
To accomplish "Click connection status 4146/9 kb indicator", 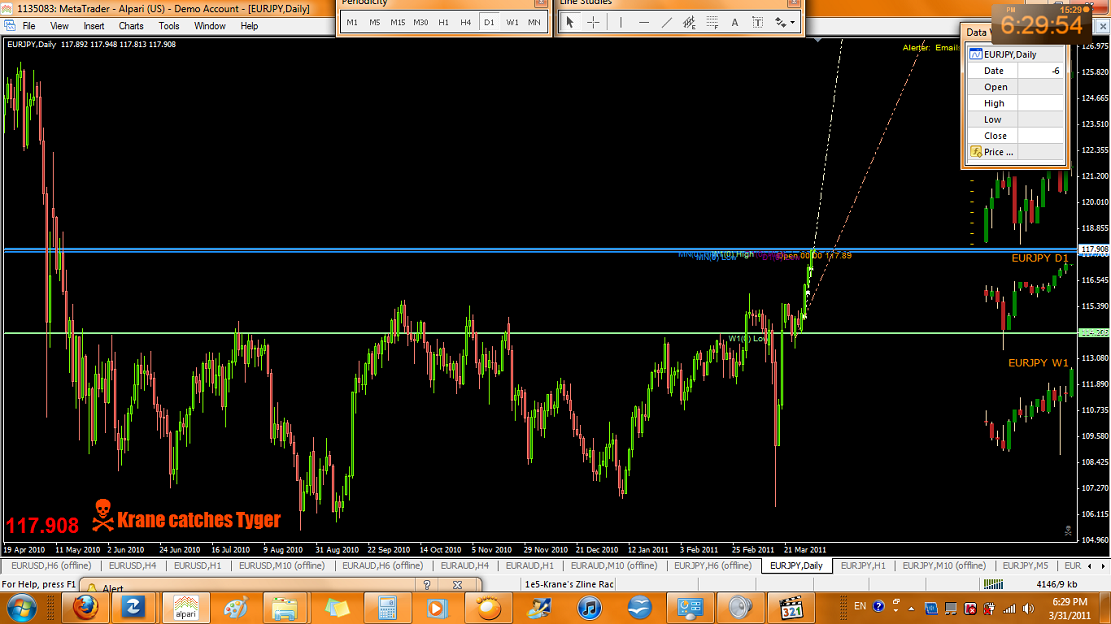I will 1056,584.
